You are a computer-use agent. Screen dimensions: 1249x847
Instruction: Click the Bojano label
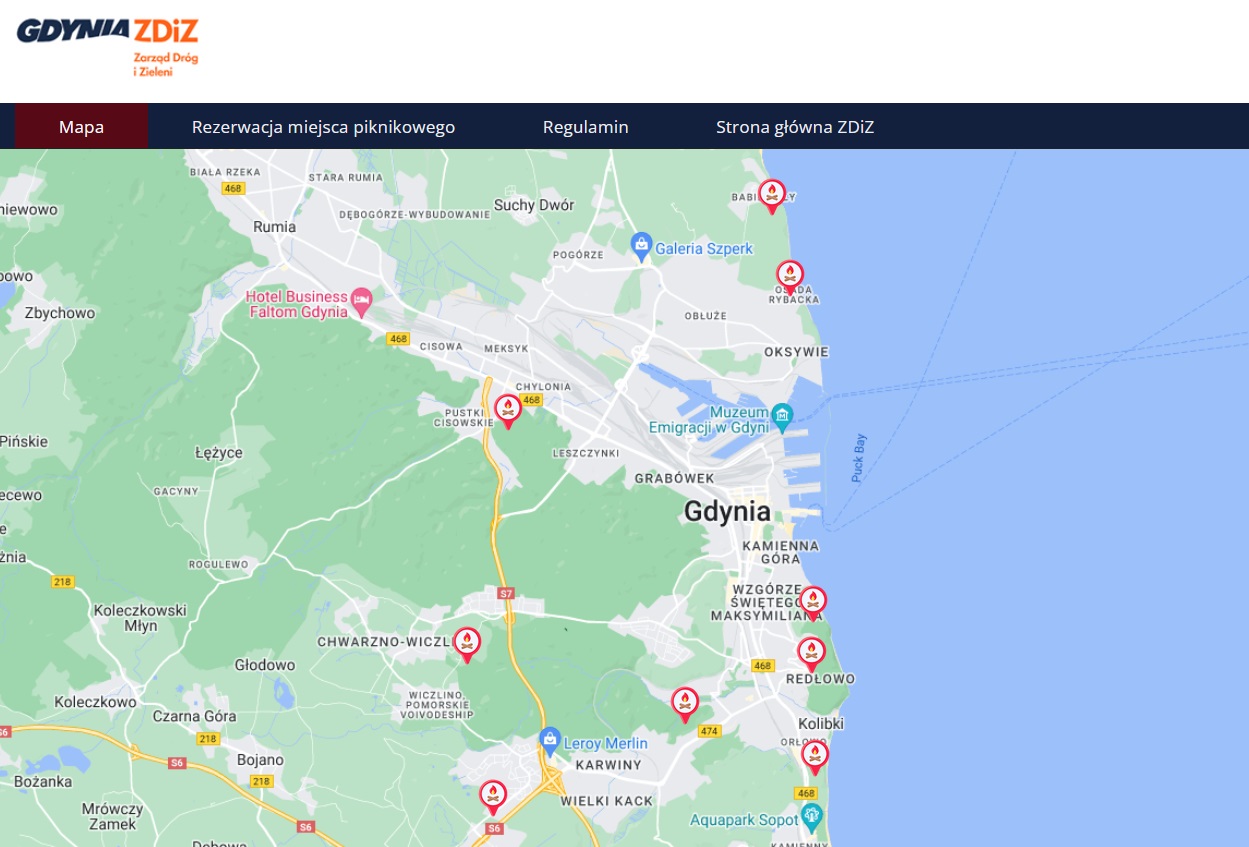pos(260,760)
